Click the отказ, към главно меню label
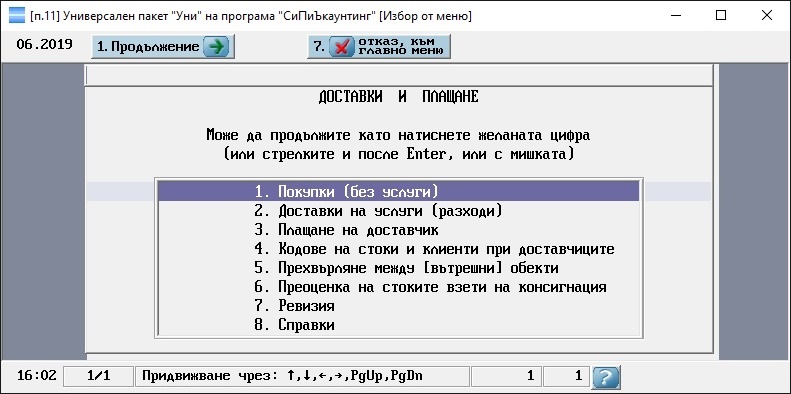Screen dimensions: 791x394 coord(401,47)
